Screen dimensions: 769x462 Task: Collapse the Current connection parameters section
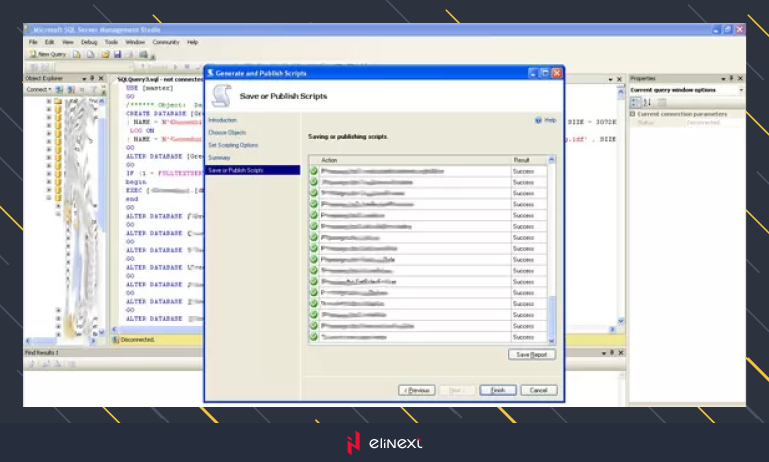633,113
